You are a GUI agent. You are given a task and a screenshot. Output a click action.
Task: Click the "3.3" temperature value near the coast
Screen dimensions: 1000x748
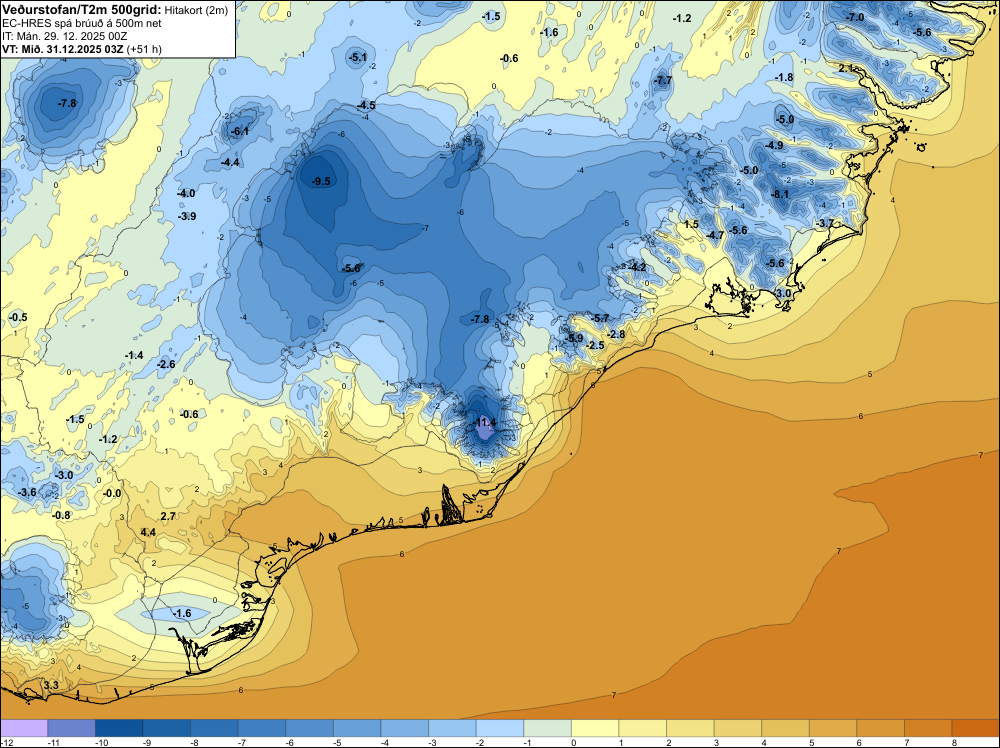[50, 685]
